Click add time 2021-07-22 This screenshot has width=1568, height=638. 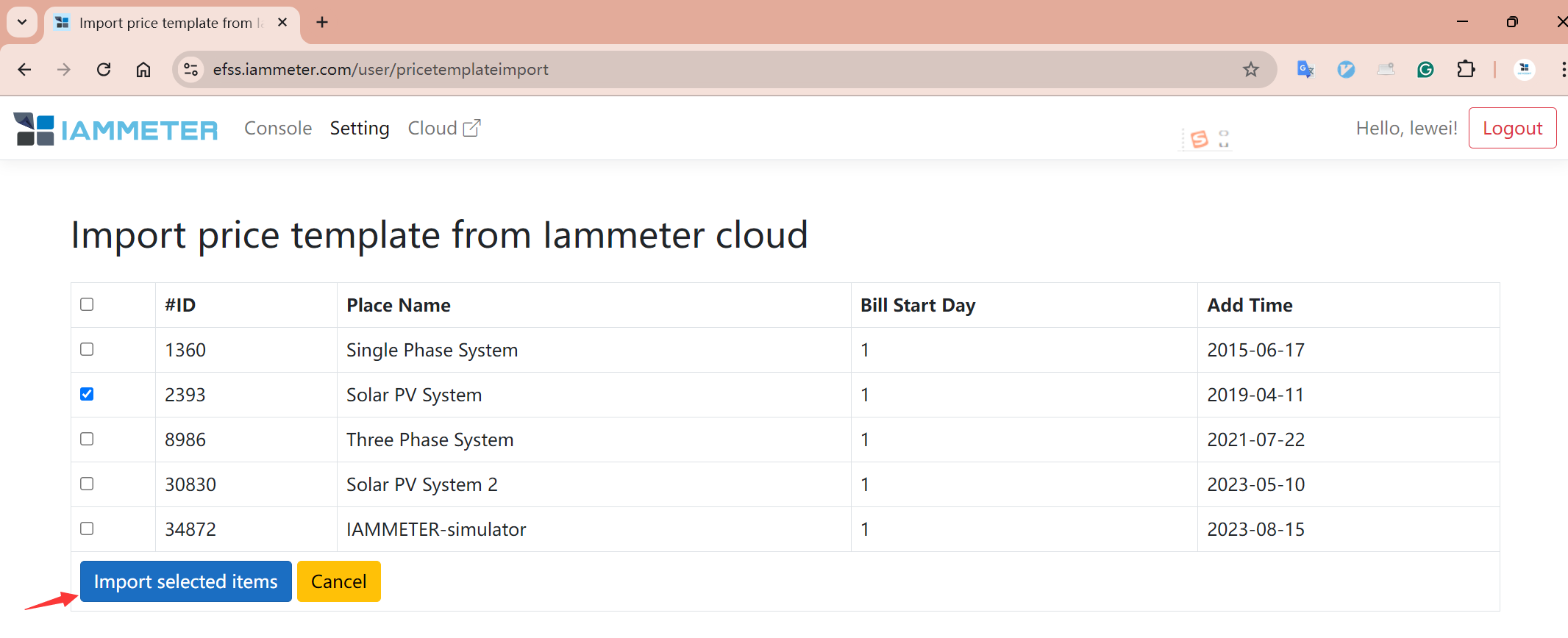pyautogui.click(x=1255, y=440)
